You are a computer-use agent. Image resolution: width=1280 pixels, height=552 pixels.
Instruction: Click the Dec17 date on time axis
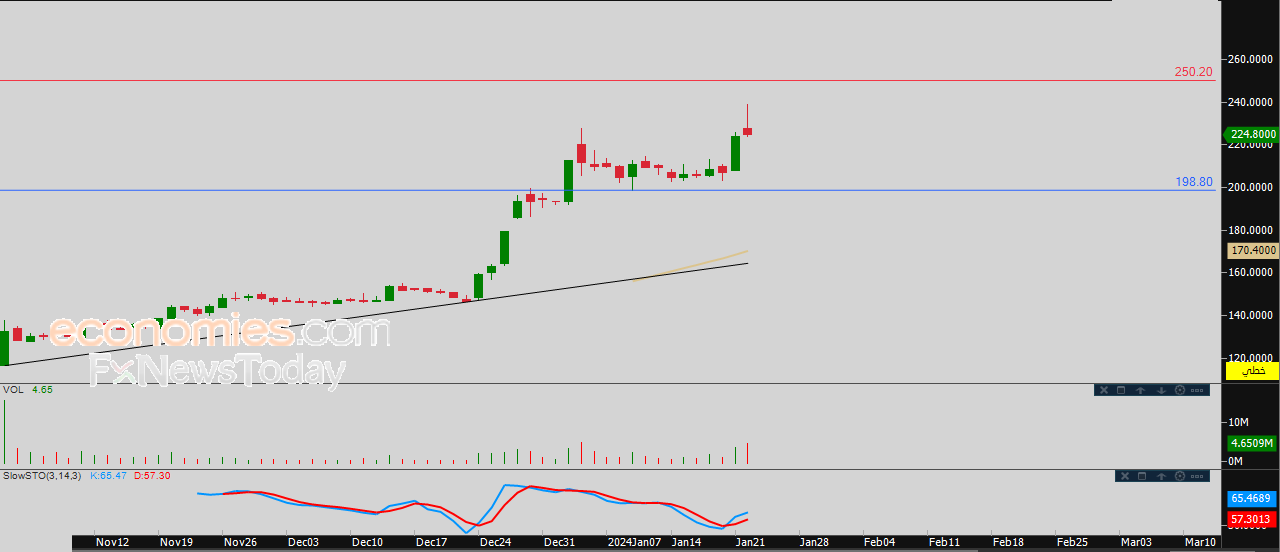click(x=431, y=542)
